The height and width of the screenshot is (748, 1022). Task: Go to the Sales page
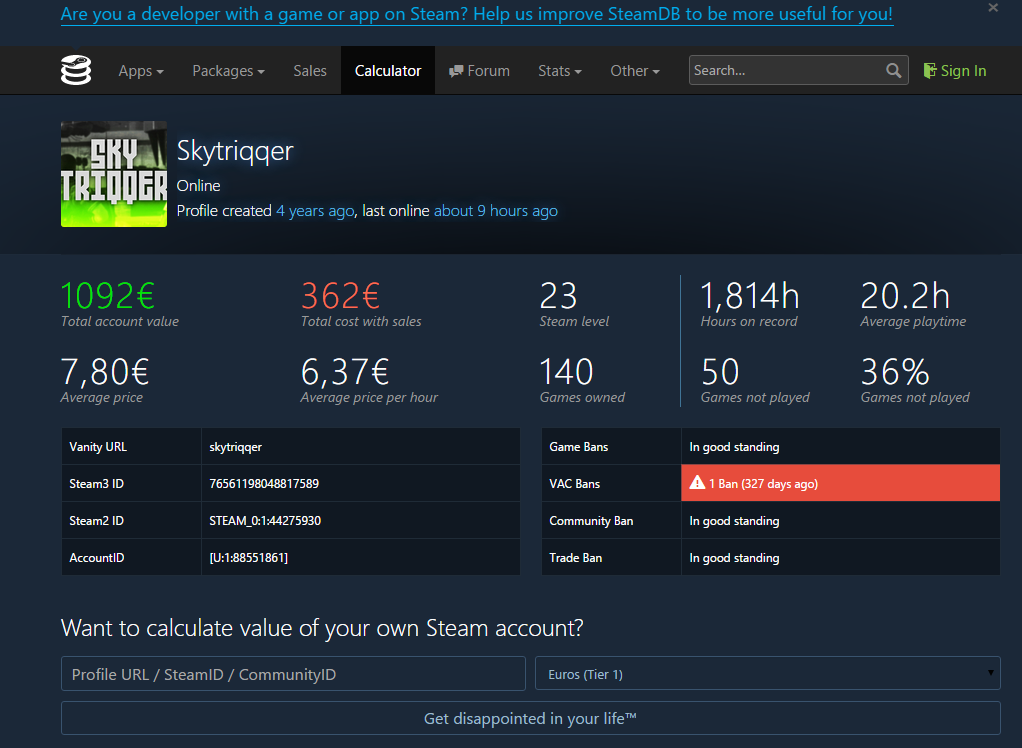(310, 70)
